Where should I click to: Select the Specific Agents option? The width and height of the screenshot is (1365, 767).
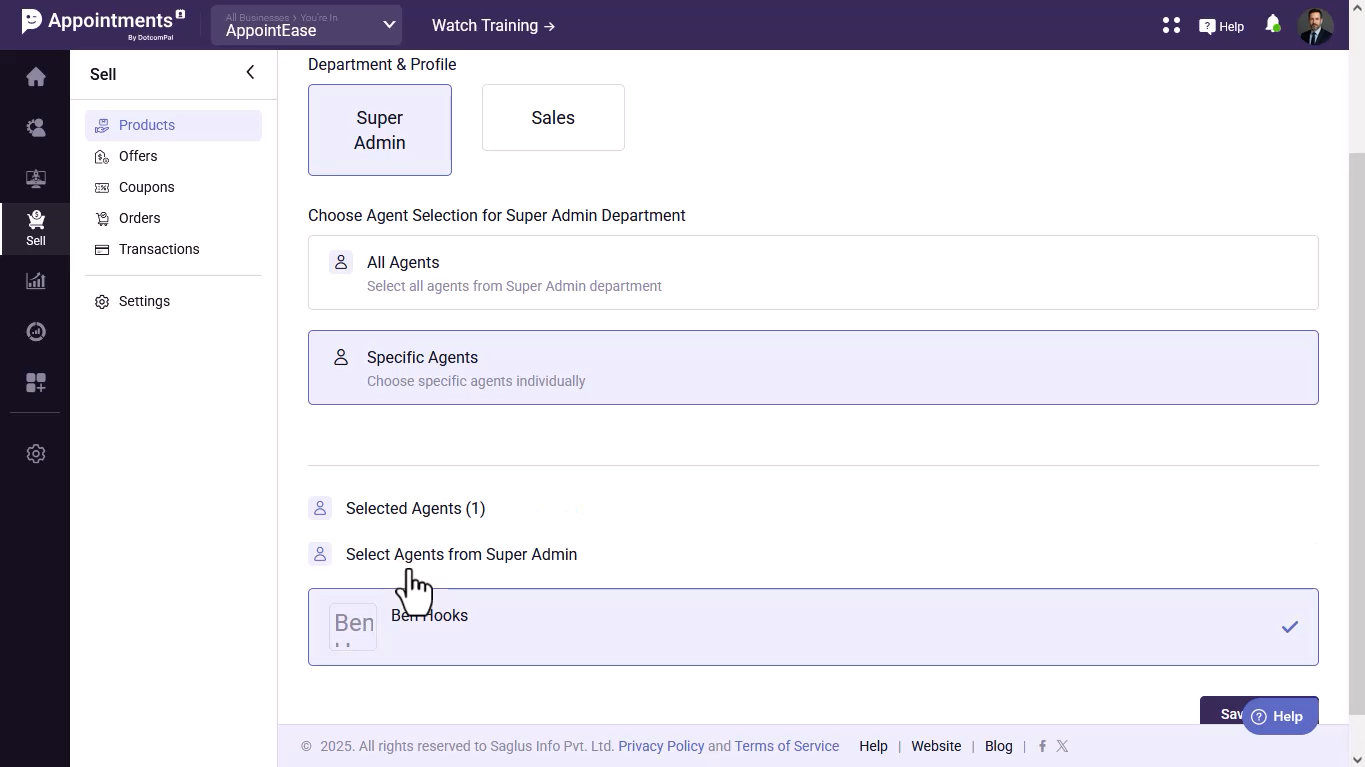pos(812,368)
